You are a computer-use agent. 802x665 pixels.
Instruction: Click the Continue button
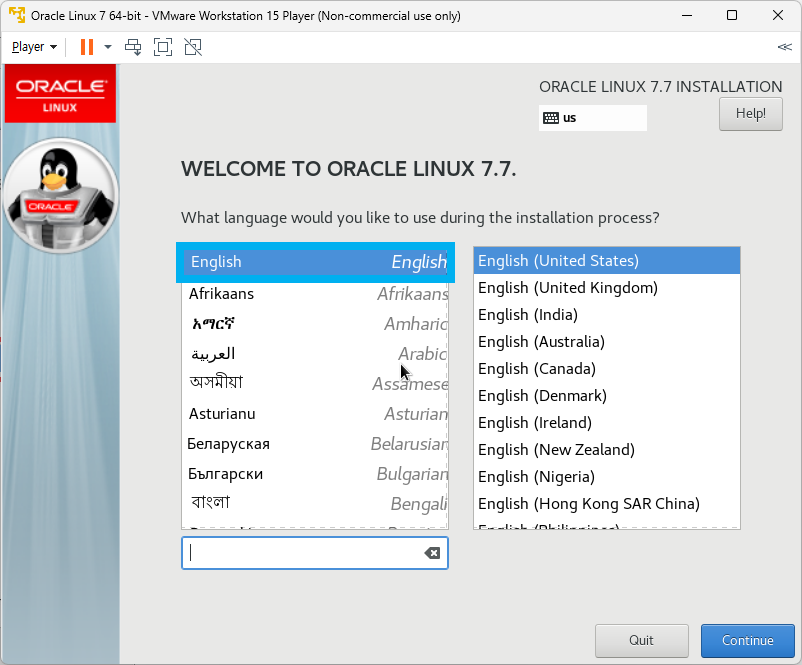[x=747, y=640]
